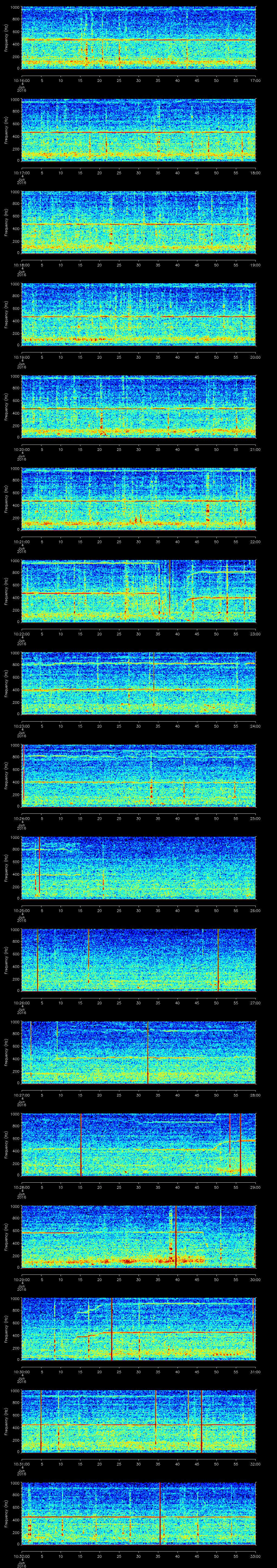Viewport: 277px width, 1568px height.
Task: Select the spectrogram panel starting at 10:17:00
Action: (x=139, y=130)
